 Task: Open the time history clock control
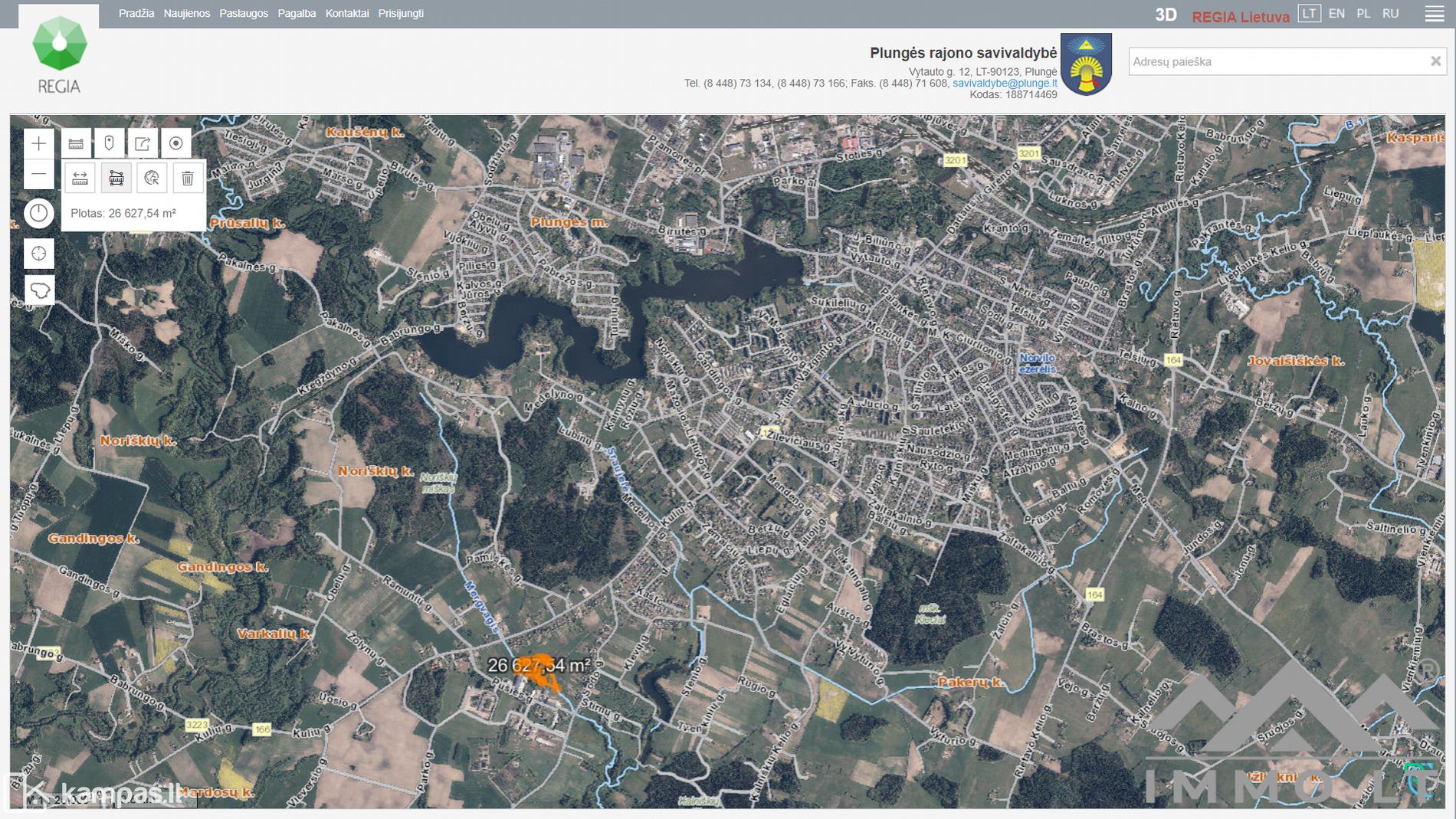tap(39, 213)
